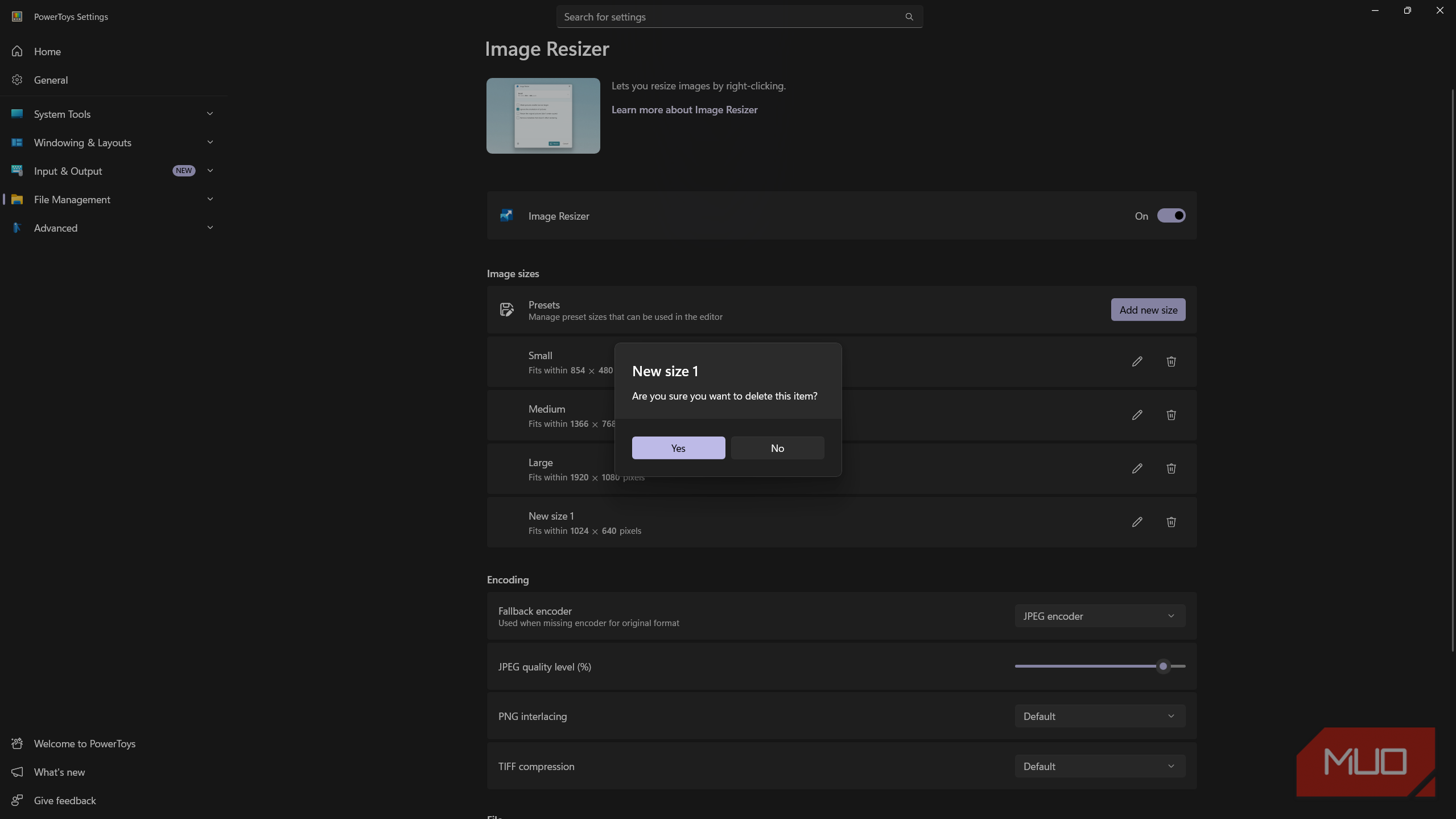
Task: Cancel deletion by clicking No
Action: pyautogui.click(x=777, y=448)
